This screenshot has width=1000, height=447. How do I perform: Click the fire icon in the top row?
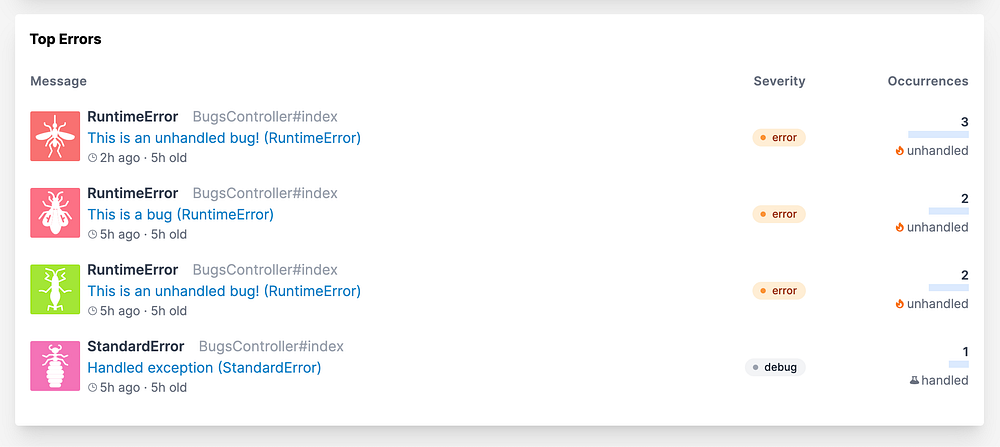900,151
